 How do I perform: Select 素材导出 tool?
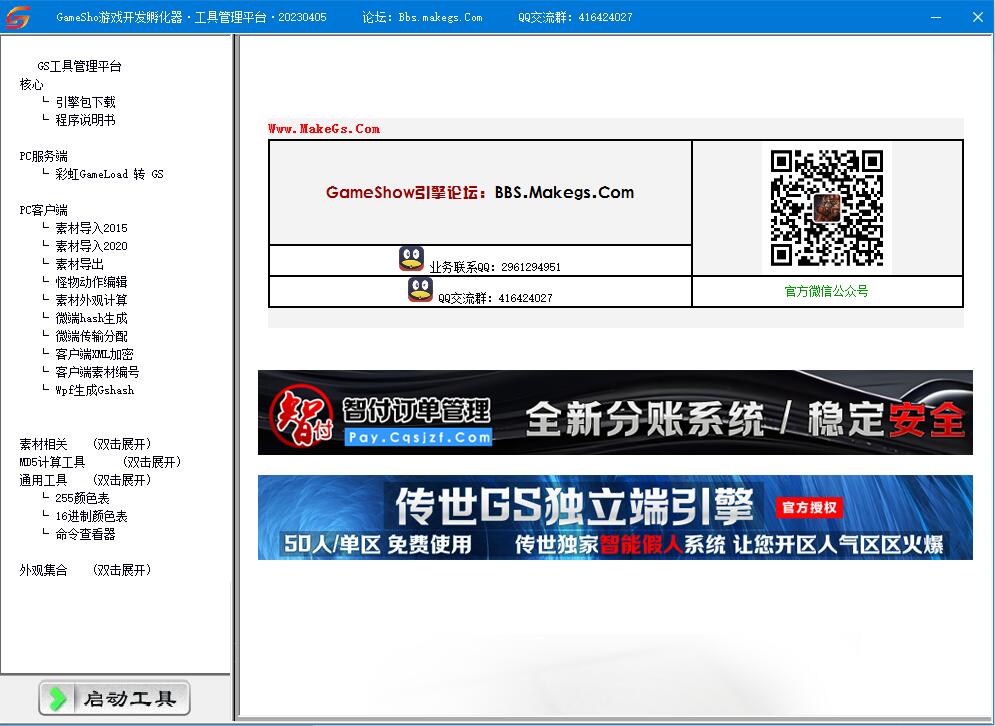tap(79, 264)
